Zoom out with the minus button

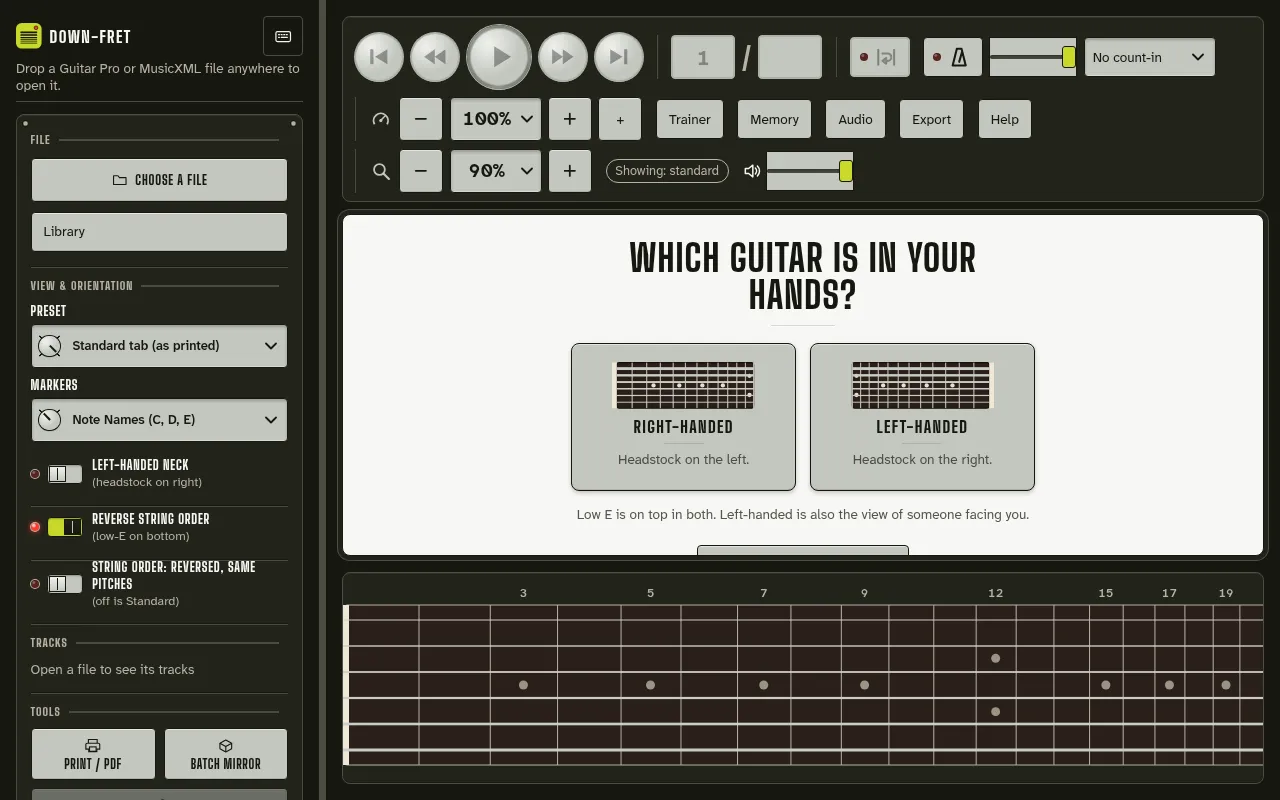421,171
